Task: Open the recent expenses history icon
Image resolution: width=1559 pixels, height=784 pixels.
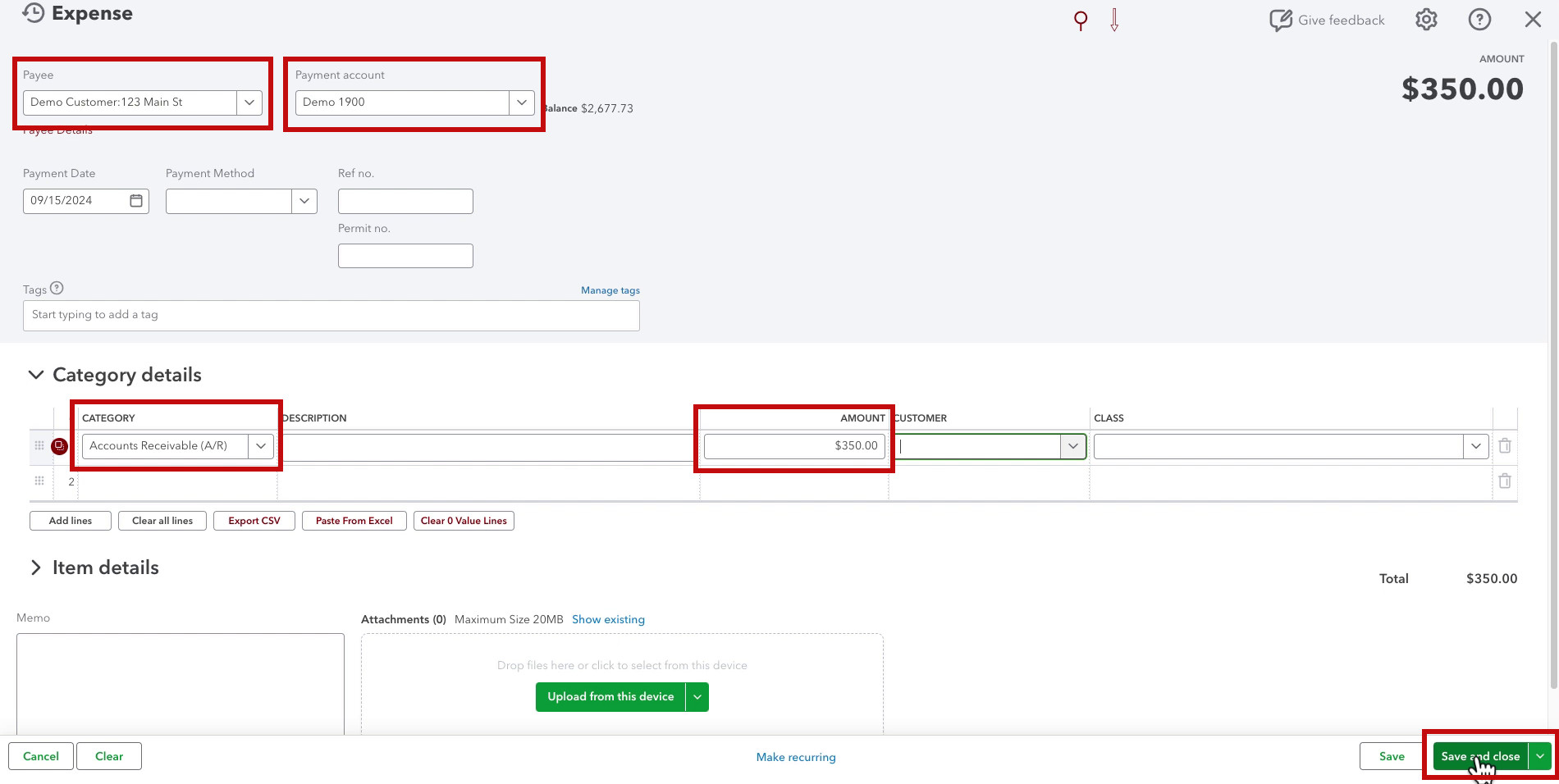Action: (33, 13)
